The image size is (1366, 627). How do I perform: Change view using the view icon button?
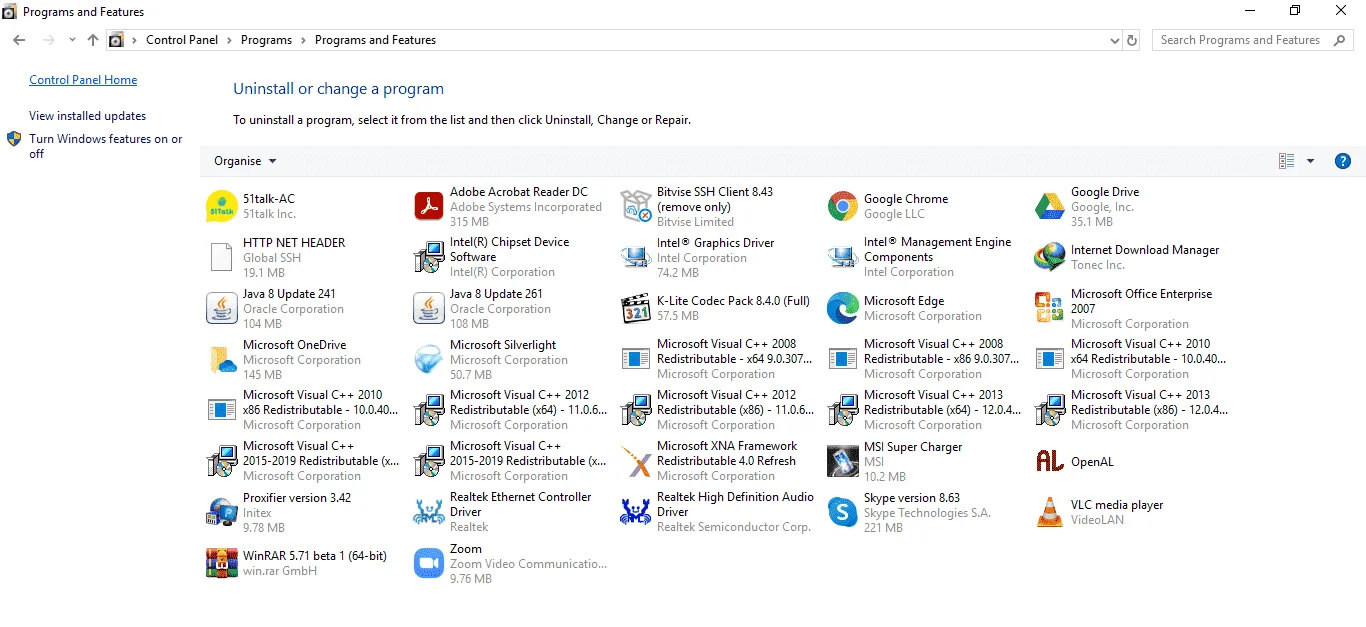1287,161
